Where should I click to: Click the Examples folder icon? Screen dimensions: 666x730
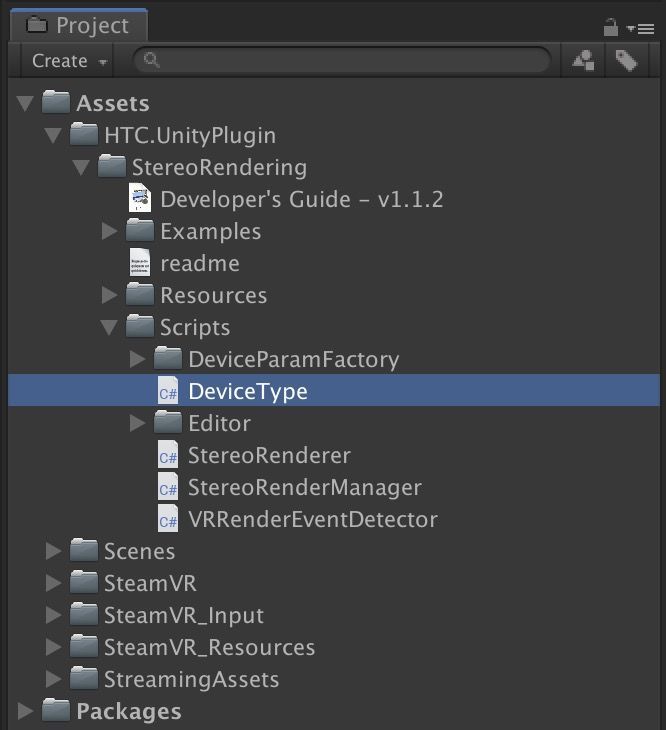[140, 230]
